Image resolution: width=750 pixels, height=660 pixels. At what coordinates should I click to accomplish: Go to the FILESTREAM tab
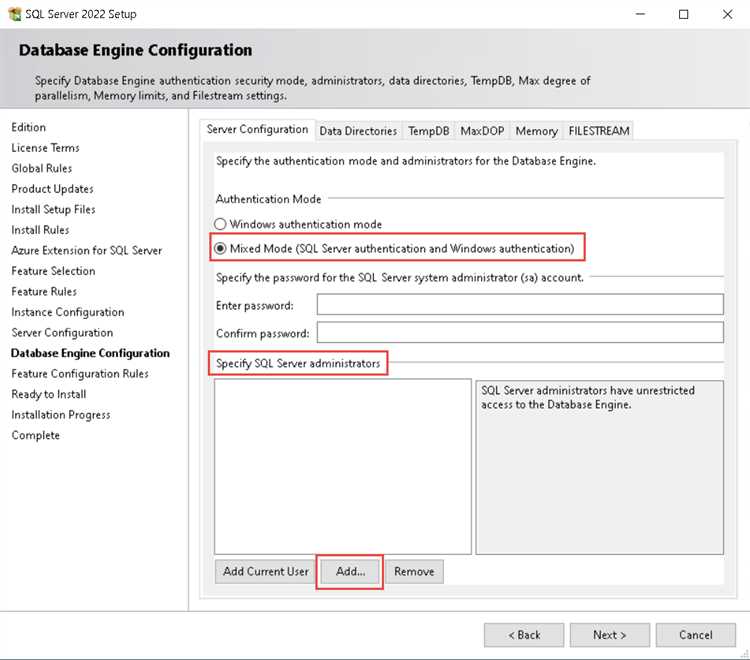tap(598, 131)
